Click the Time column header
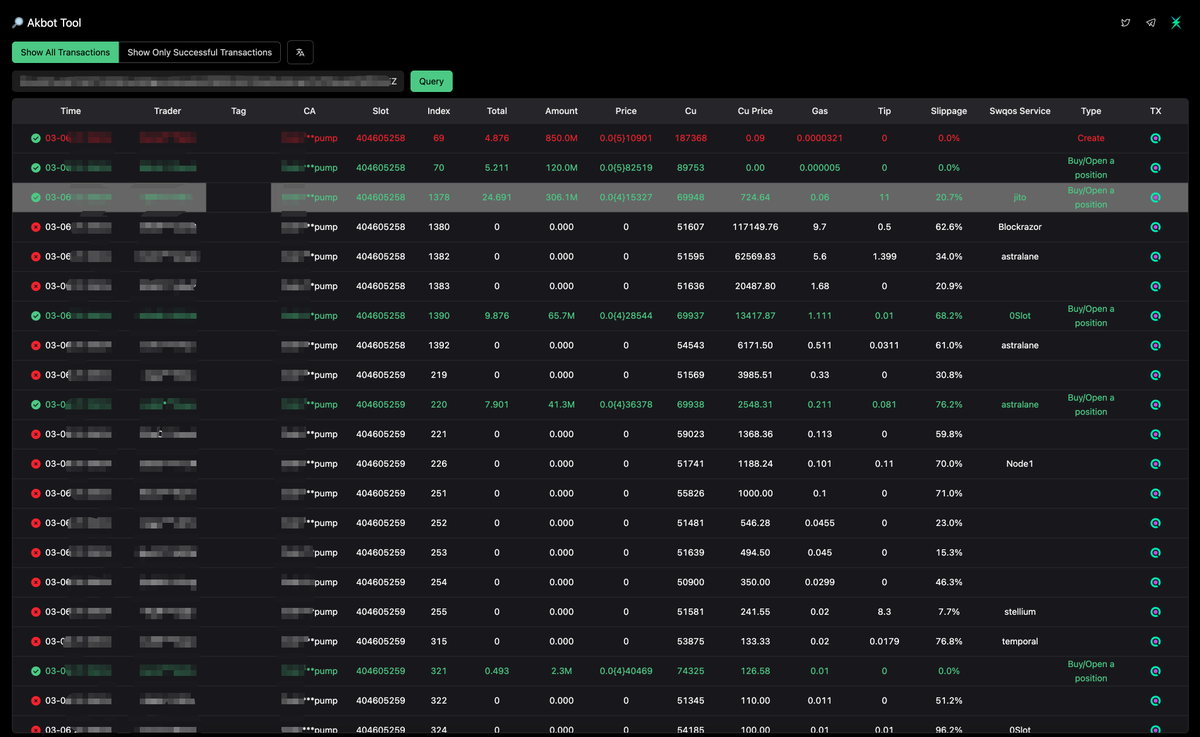This screenshot has height=737, width=1200. 71,111
